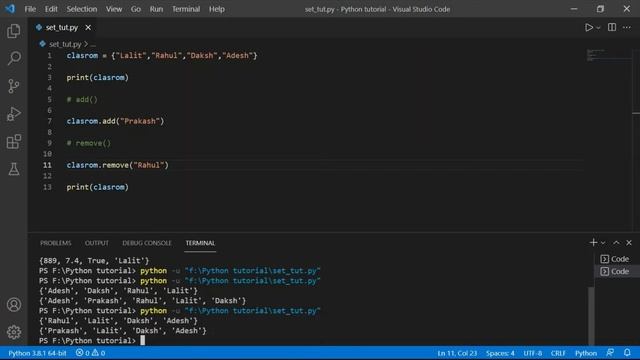Open the Explorer view in activity bar
Image resolution: width=640 pixels, height=360 pixels.
(13, 31)
